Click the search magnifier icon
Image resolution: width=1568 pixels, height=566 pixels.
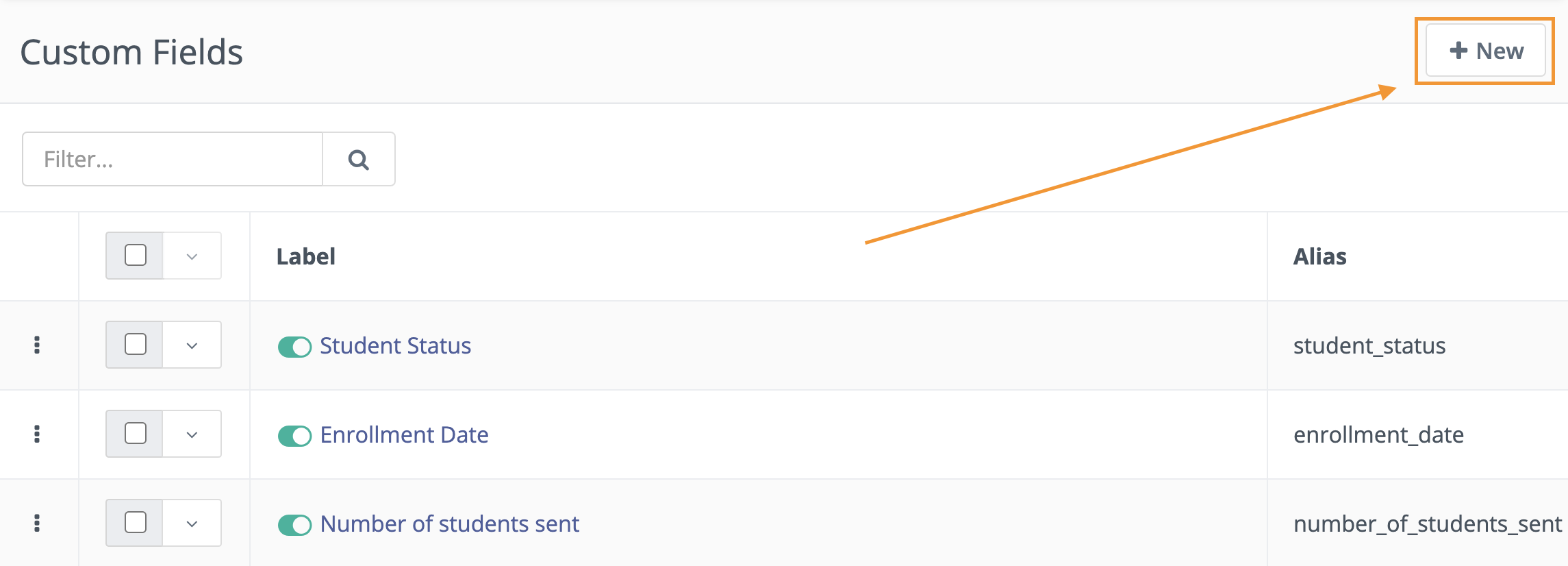[359, 160]
